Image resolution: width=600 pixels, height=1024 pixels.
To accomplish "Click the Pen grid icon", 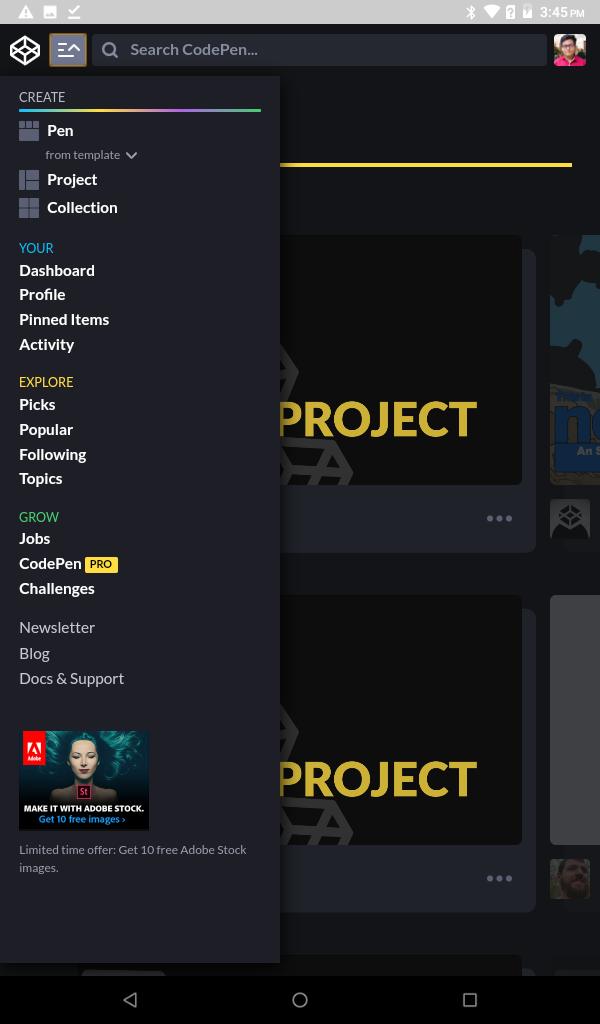I will click(x=29, y=131).
